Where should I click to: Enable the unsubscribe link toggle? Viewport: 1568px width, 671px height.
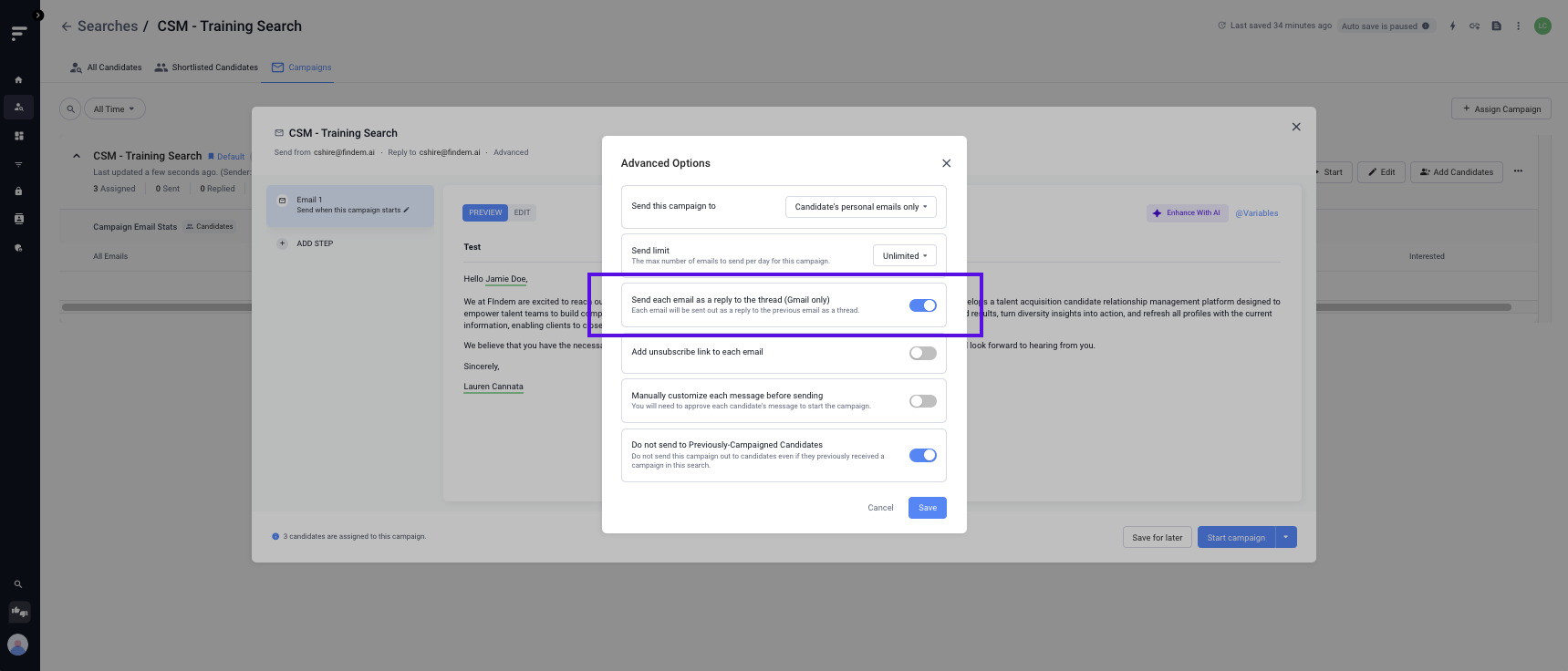(922, 354)
